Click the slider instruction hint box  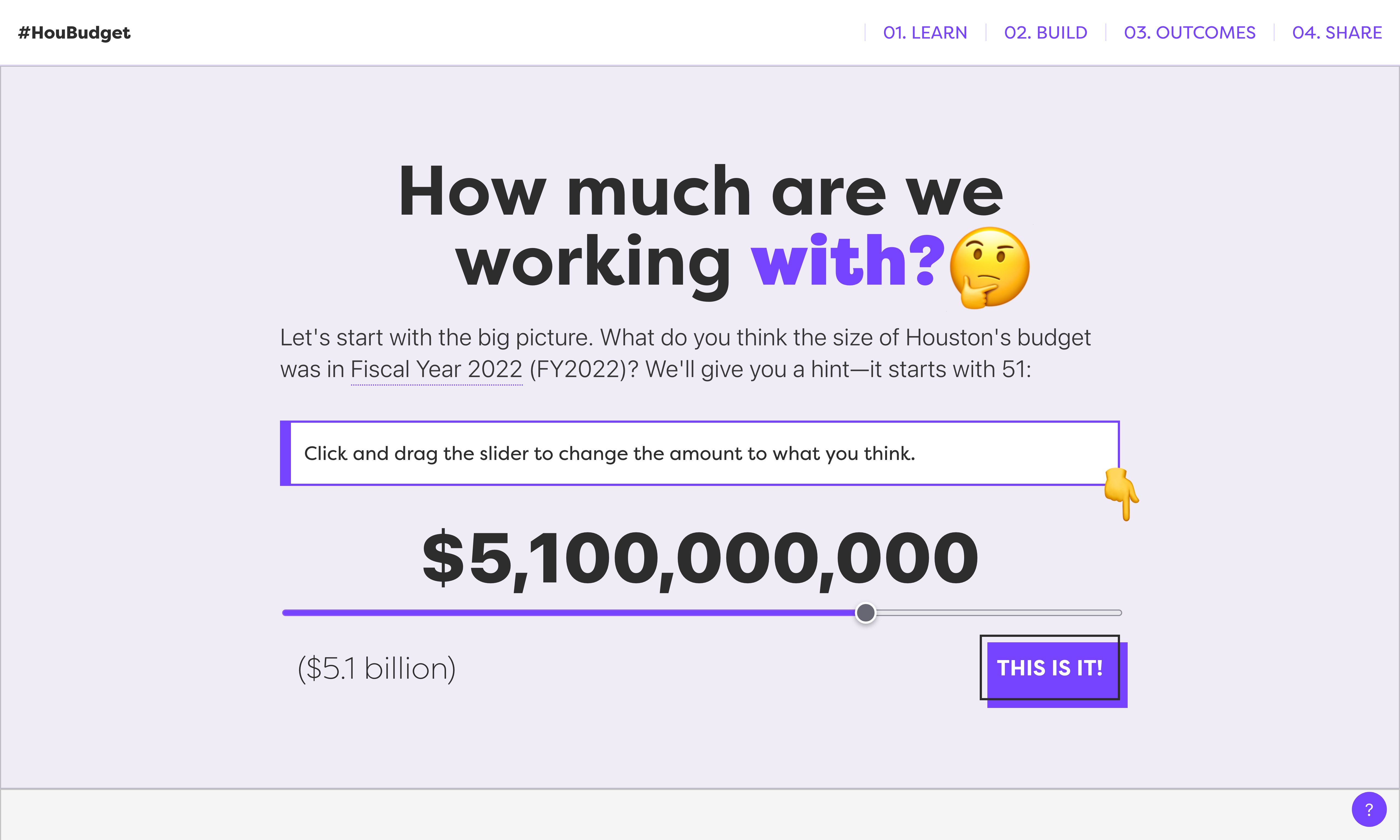point(700,453)
